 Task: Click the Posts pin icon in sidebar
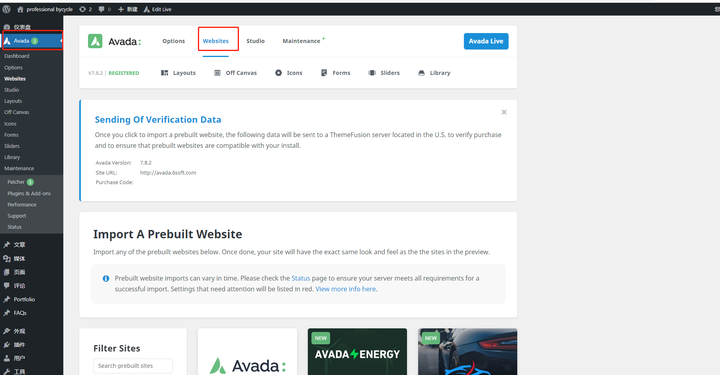6,245
